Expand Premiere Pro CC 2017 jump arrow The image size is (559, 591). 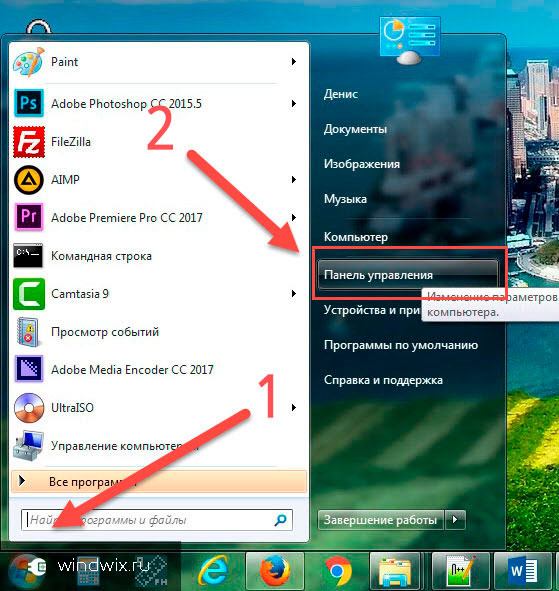[x=294, y=217]
